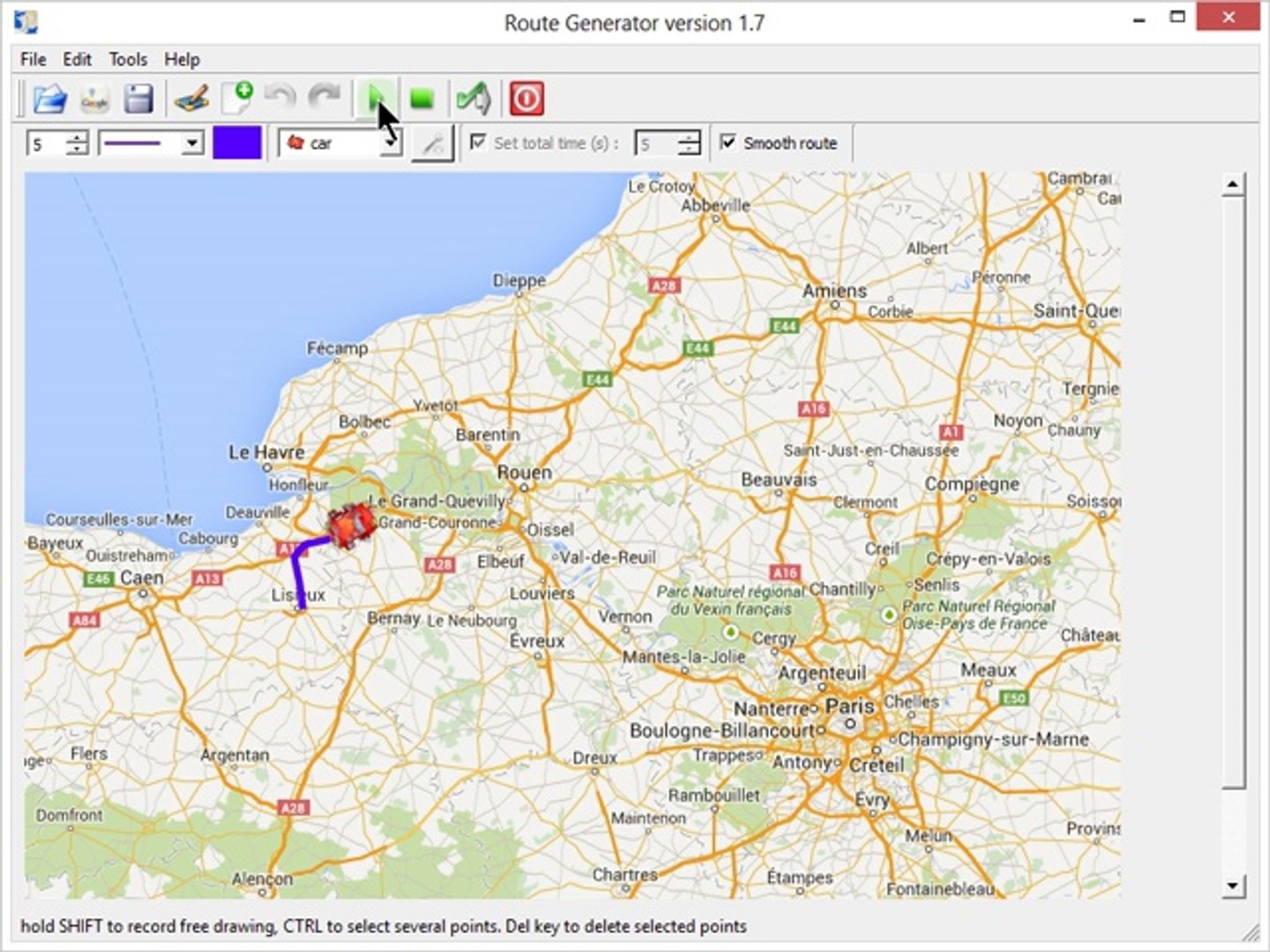Click Évreux label on the map

[537, 642]
